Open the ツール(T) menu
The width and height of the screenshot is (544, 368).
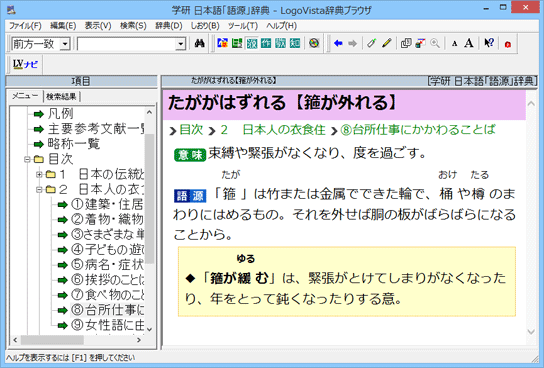pyautogui.click(x=243, y=26)
